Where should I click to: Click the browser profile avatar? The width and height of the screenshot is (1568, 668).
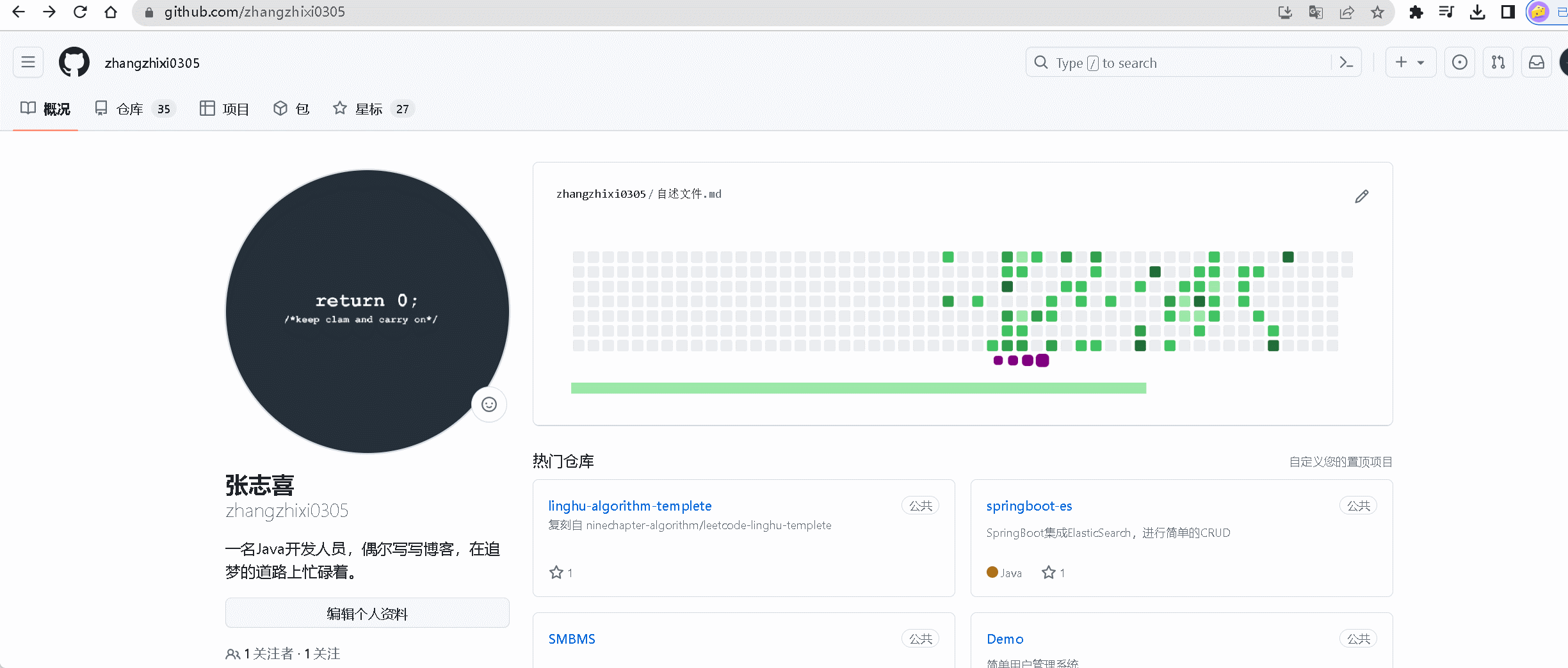(x=1539, y=12)
